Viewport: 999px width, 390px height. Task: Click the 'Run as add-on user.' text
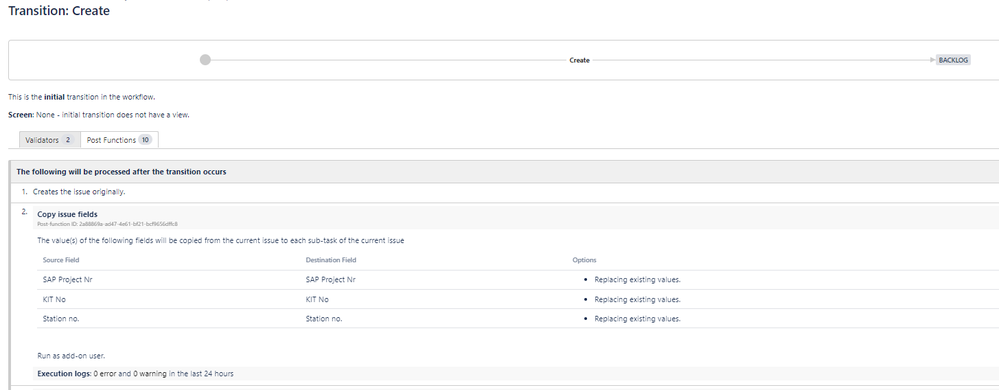coord(71,356)
